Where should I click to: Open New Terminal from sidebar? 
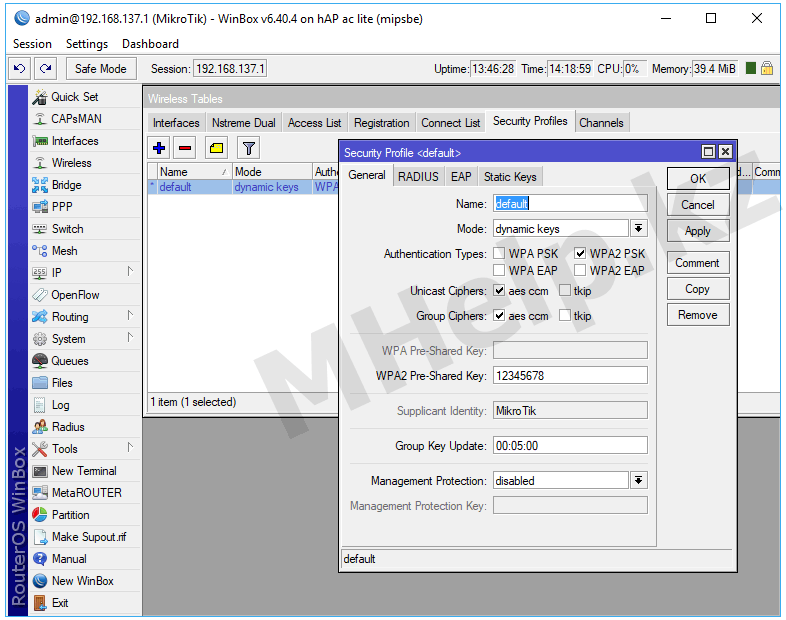pos(85,471)
